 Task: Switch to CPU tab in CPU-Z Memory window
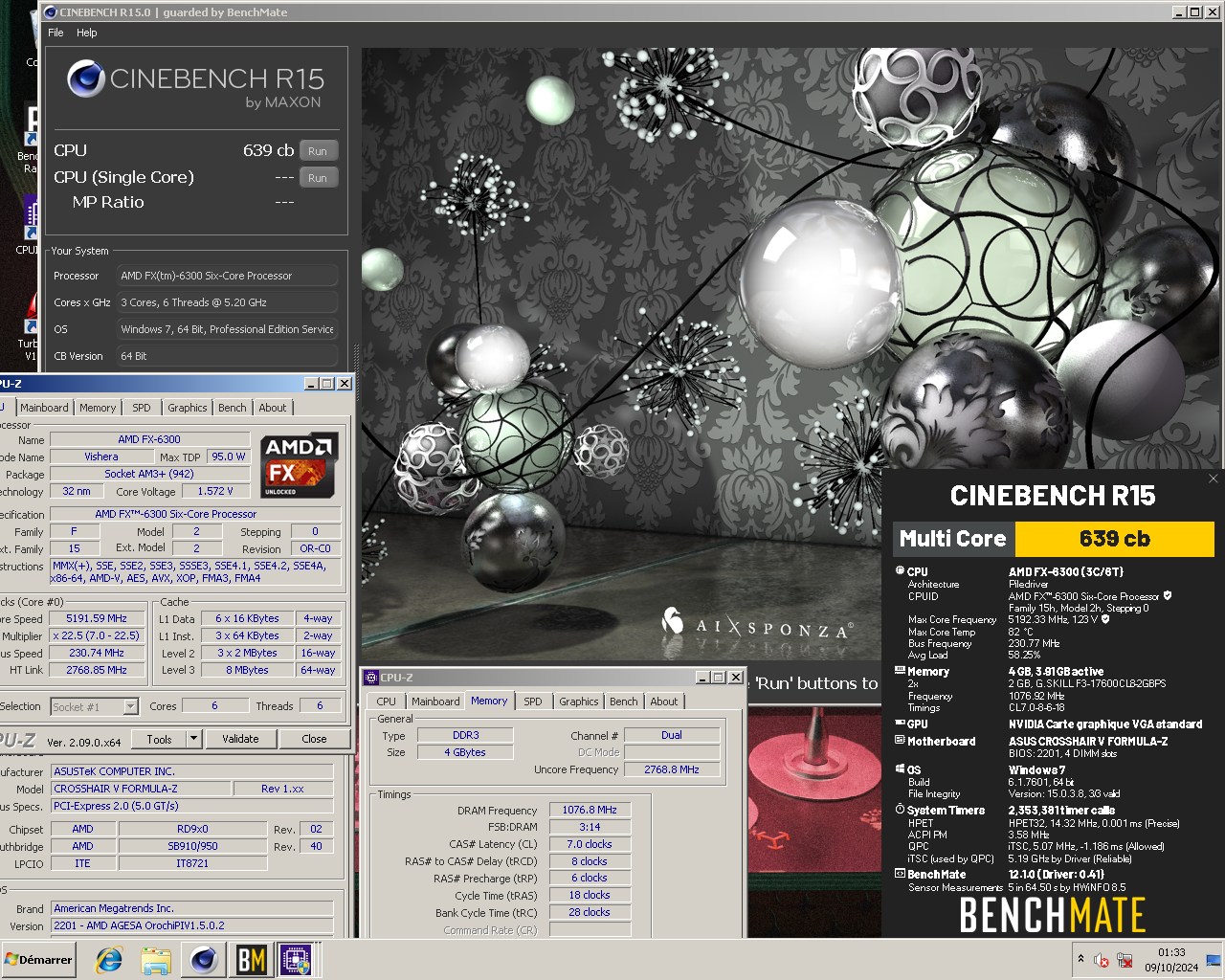coord(387,702)
